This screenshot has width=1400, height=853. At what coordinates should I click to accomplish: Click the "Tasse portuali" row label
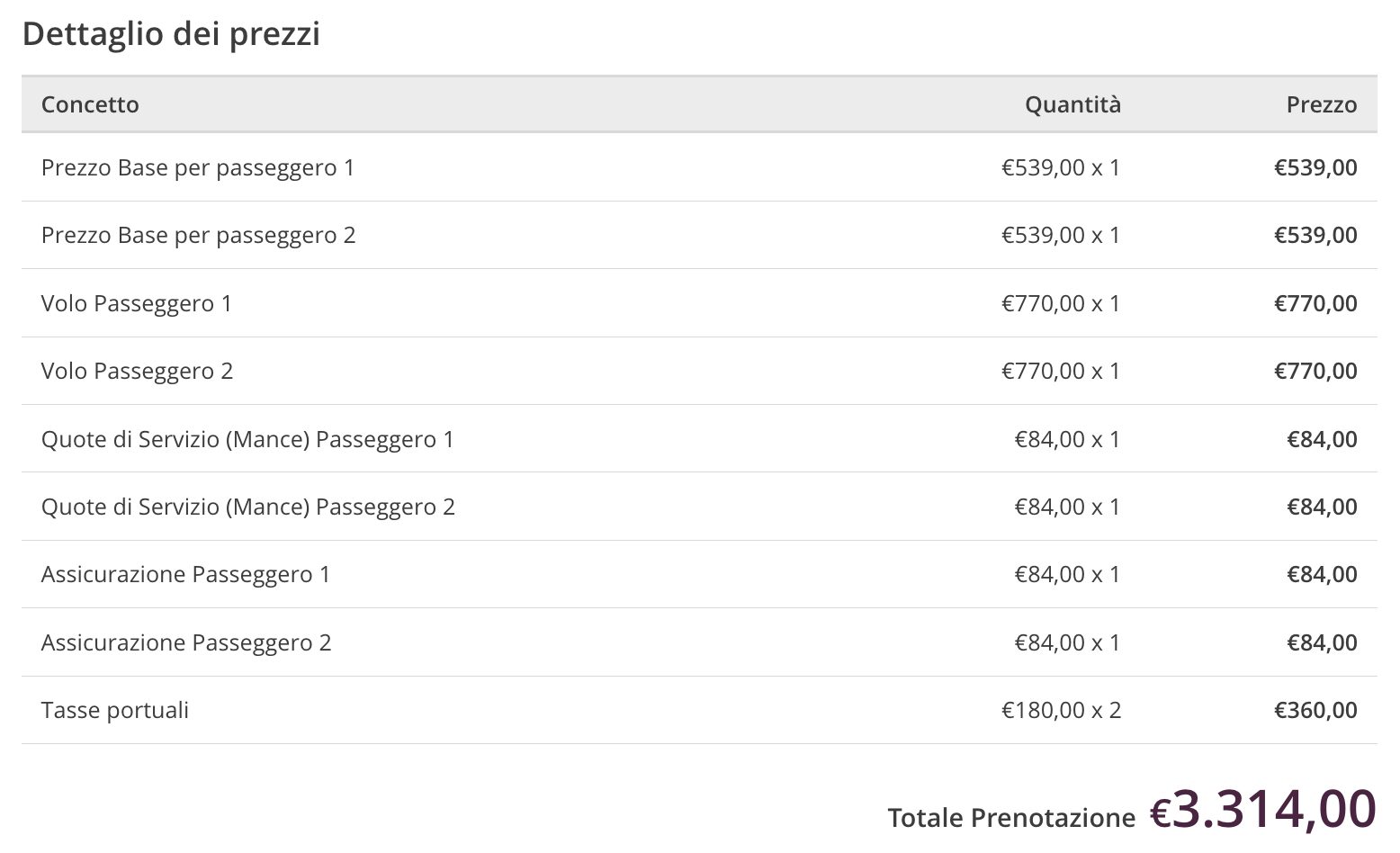(x=115, y=711)
